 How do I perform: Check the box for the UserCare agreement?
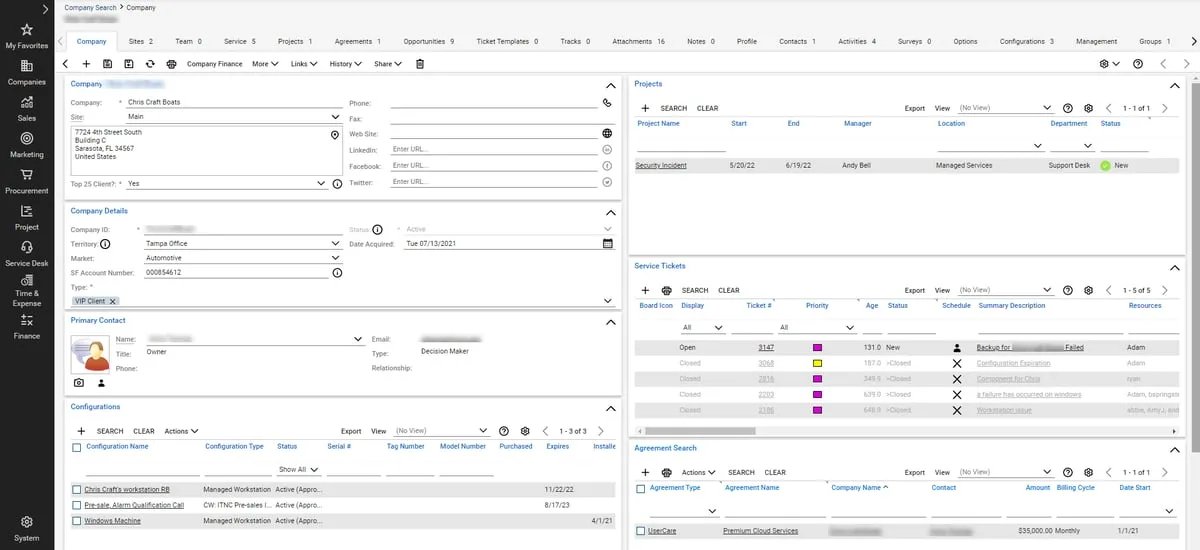point(641,531)
